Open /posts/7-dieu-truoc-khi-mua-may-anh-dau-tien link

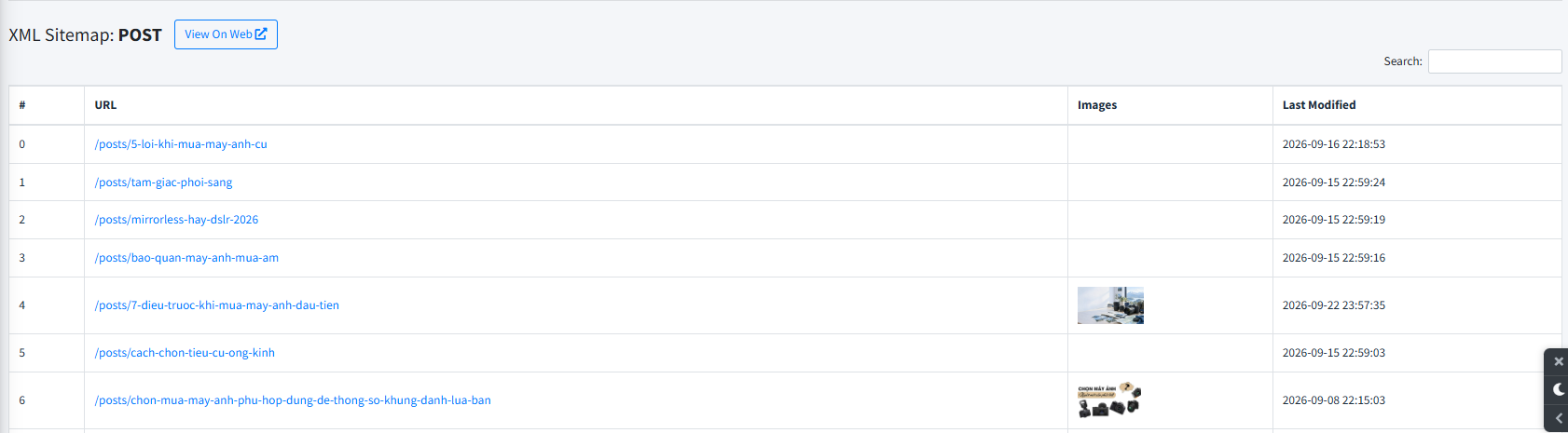coord(217,305)
